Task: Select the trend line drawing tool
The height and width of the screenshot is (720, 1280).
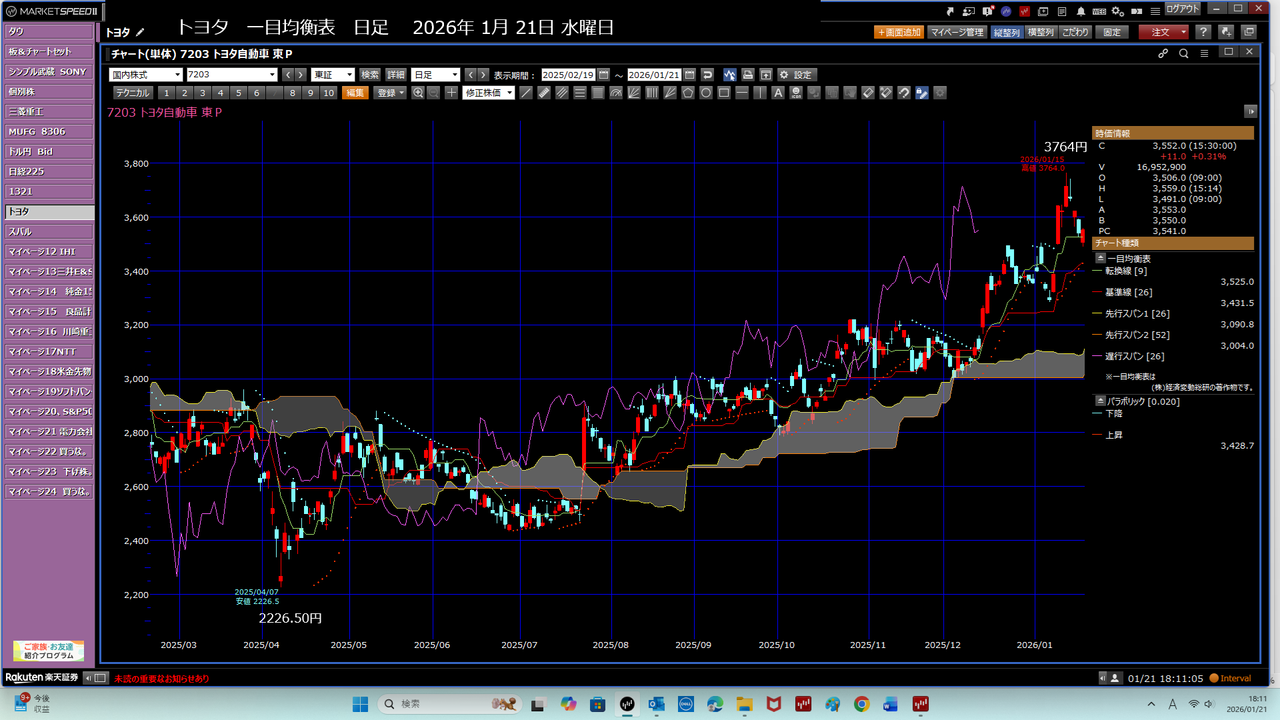Action: pyautogui.click(x=526, y=93)
